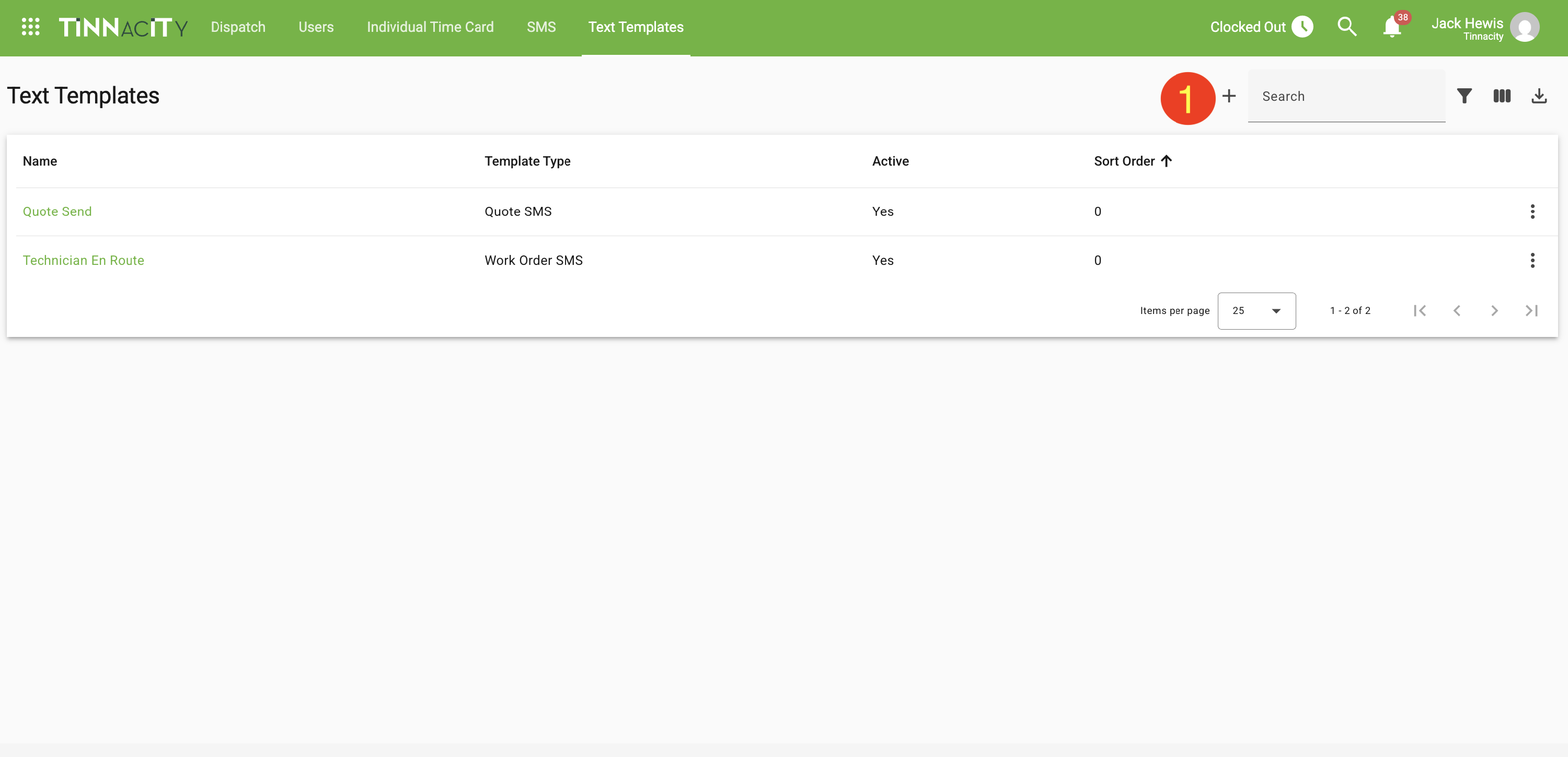Sort by Active column header
1568x757 pixels.
pos(890,161)
